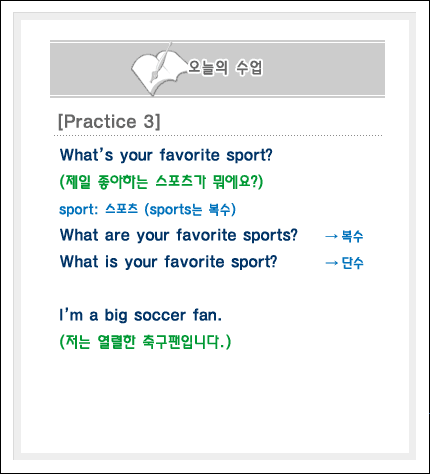Screen dimensions: 430x474
Task: Click the word "soccer" in the sentence
Action: point(160,316)
